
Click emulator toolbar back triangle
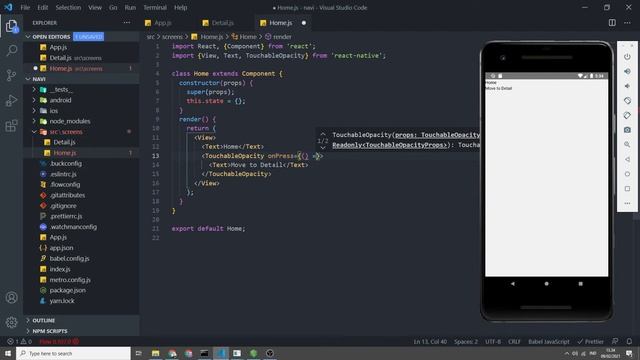627,159
